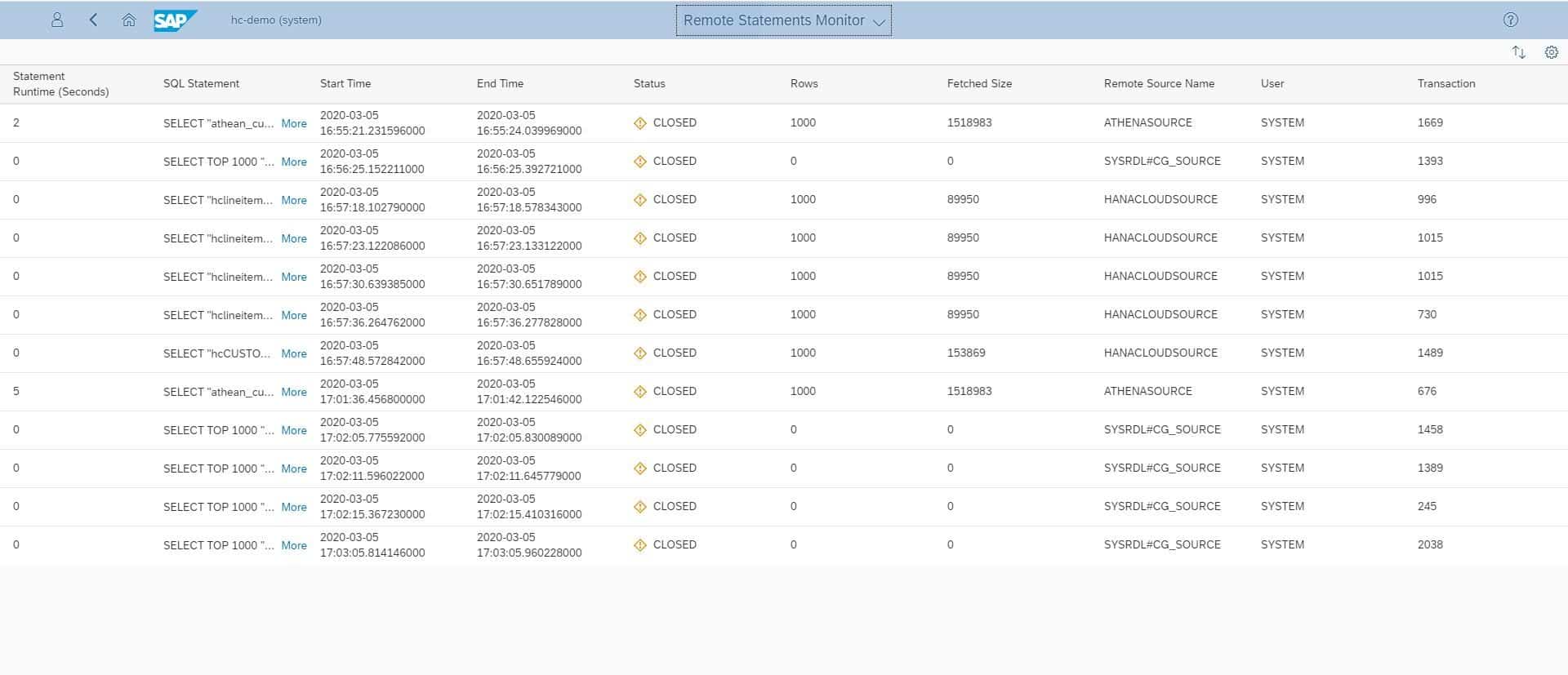Image resolution: width=1568 pixels, height=675 pixels.
Task: Open the help question mark icon
Action: coord(1511,20)
